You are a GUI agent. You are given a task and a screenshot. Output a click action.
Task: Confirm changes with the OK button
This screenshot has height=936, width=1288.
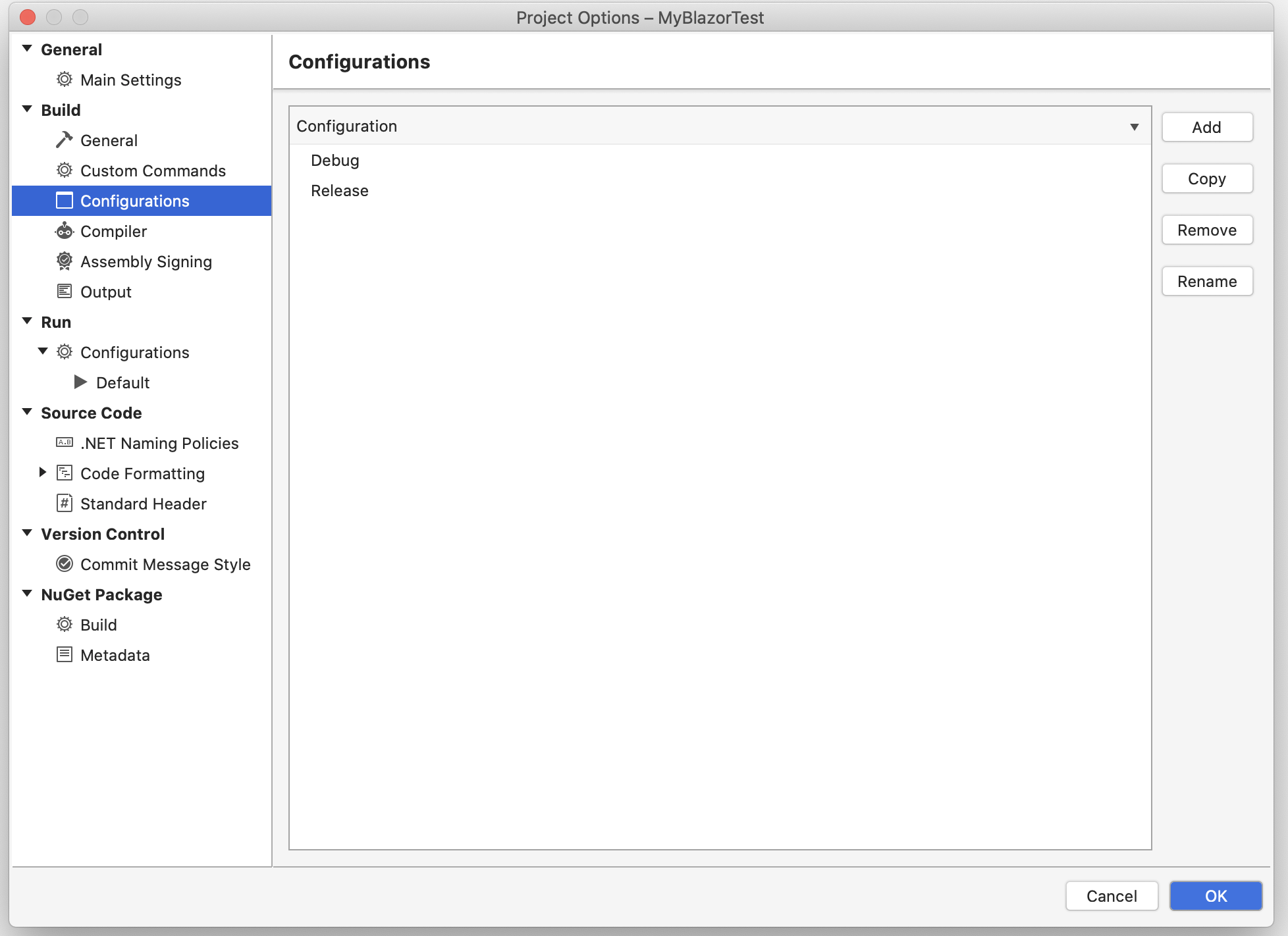[x=1215, y=895]
